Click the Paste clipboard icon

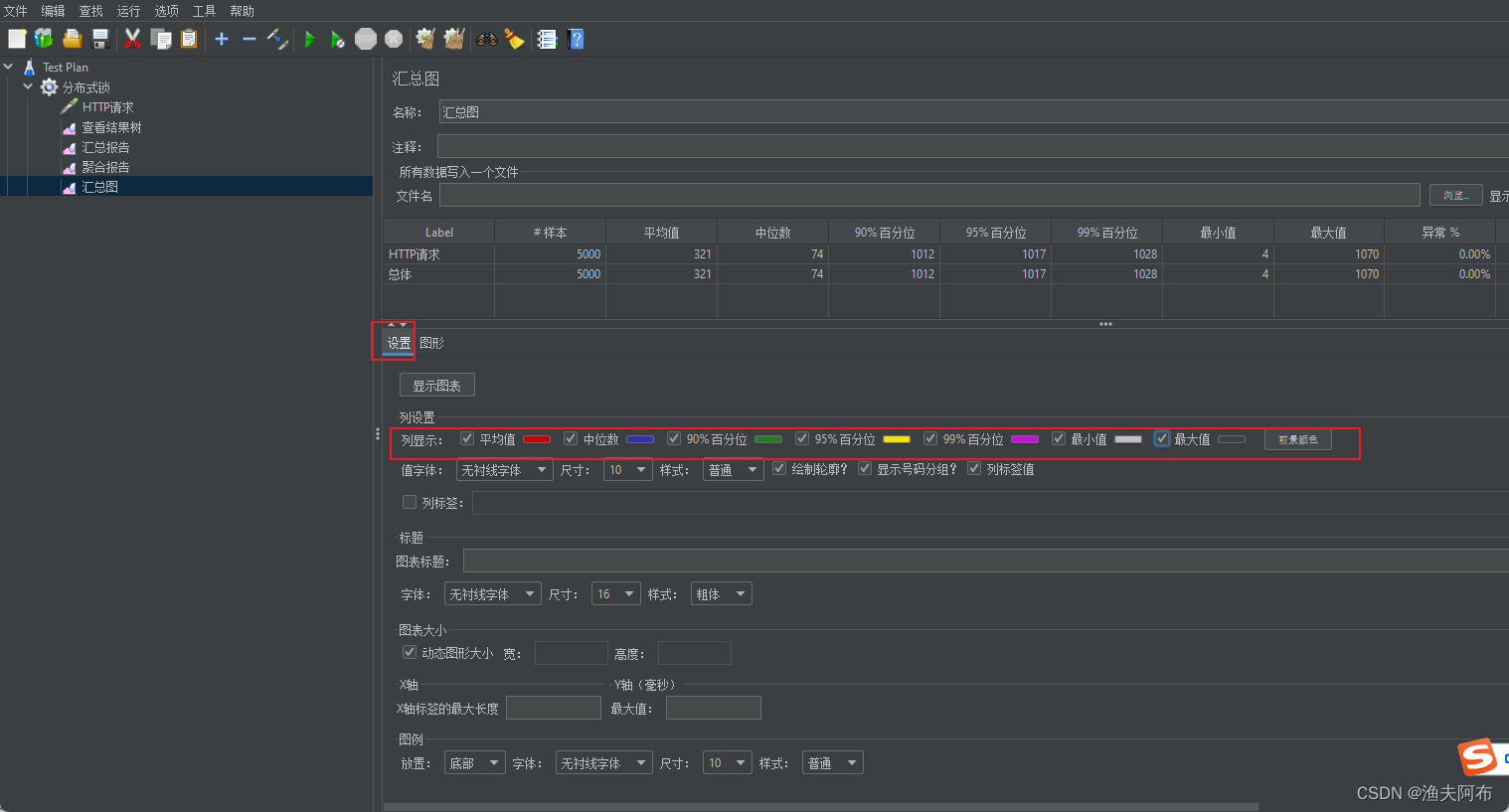tap(189, 39)
